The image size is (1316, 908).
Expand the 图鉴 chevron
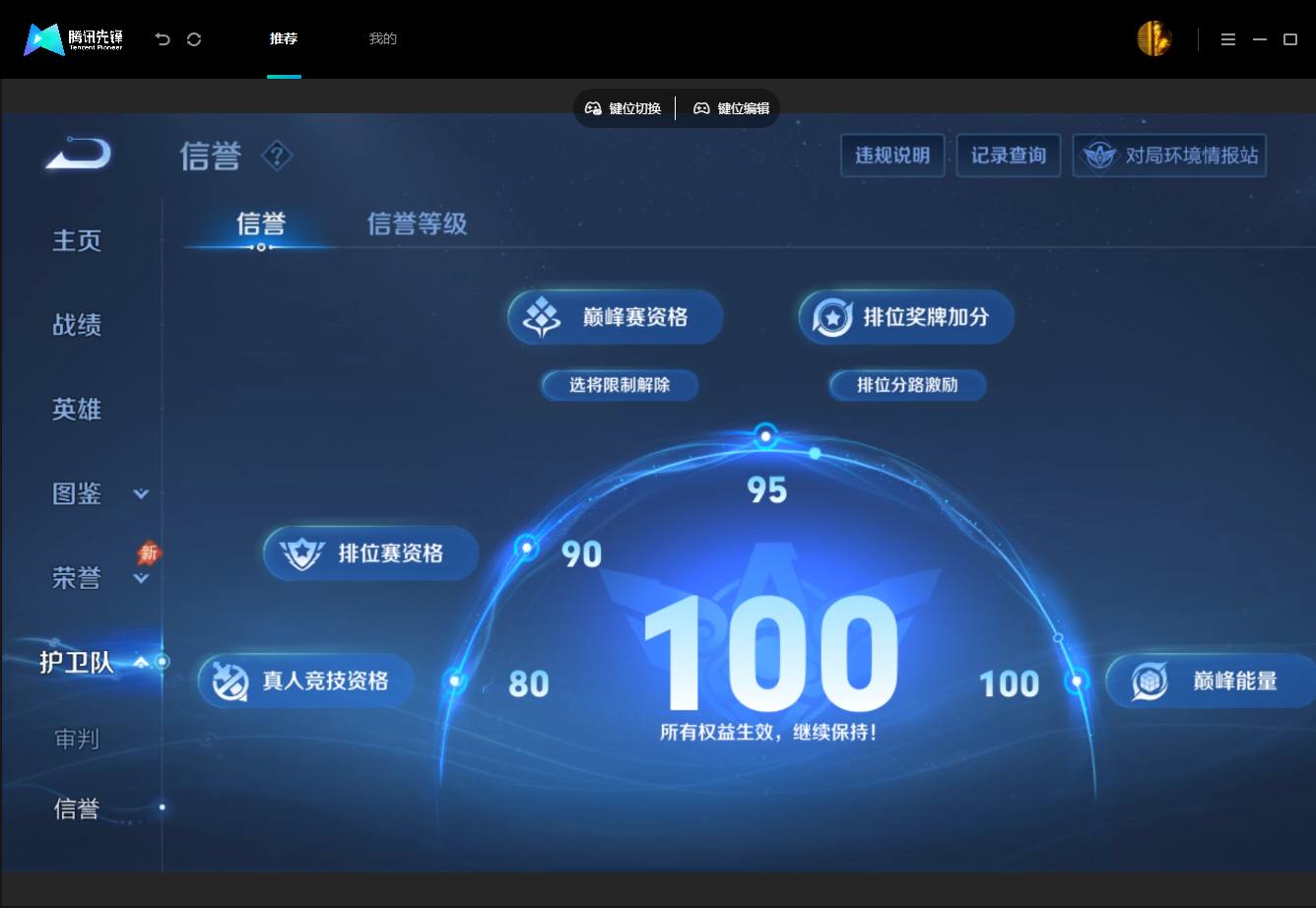point(141,493)
